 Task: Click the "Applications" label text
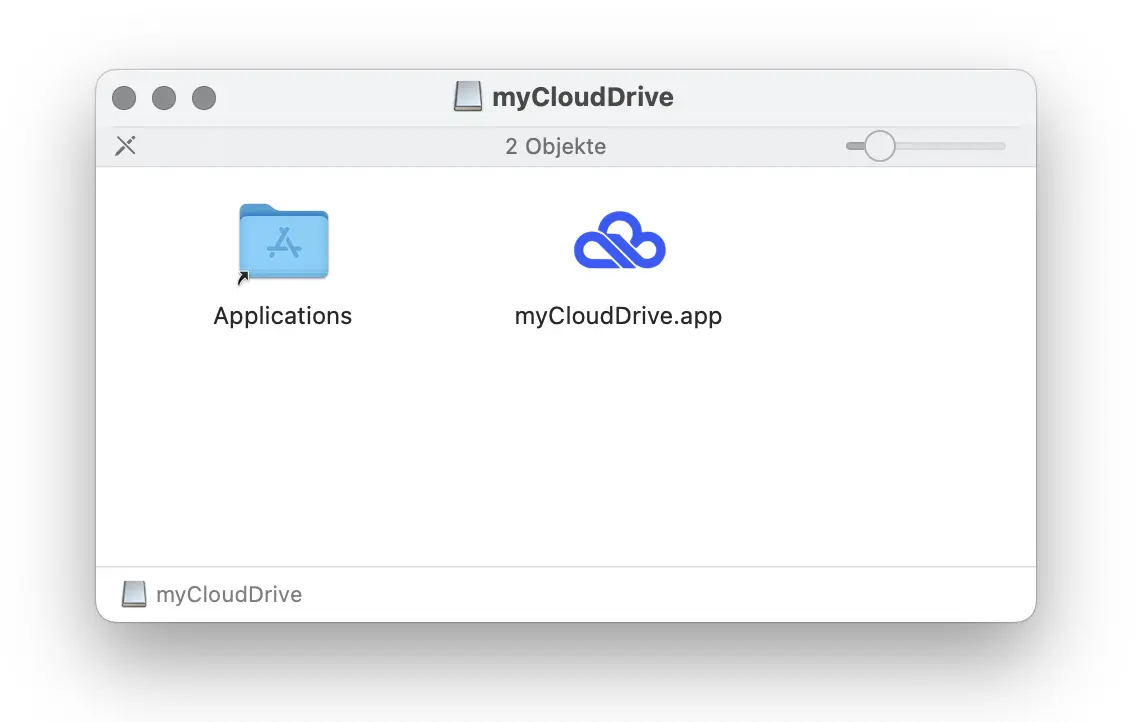tap(282, 316)
